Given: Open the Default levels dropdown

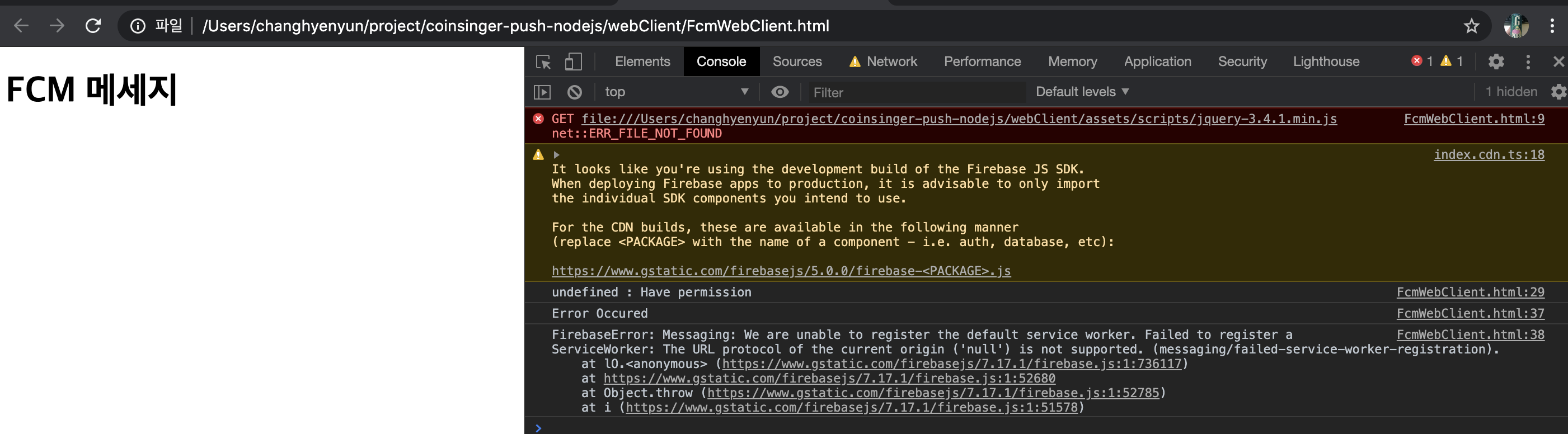Looking at the screenshot, I should 1082,92.
